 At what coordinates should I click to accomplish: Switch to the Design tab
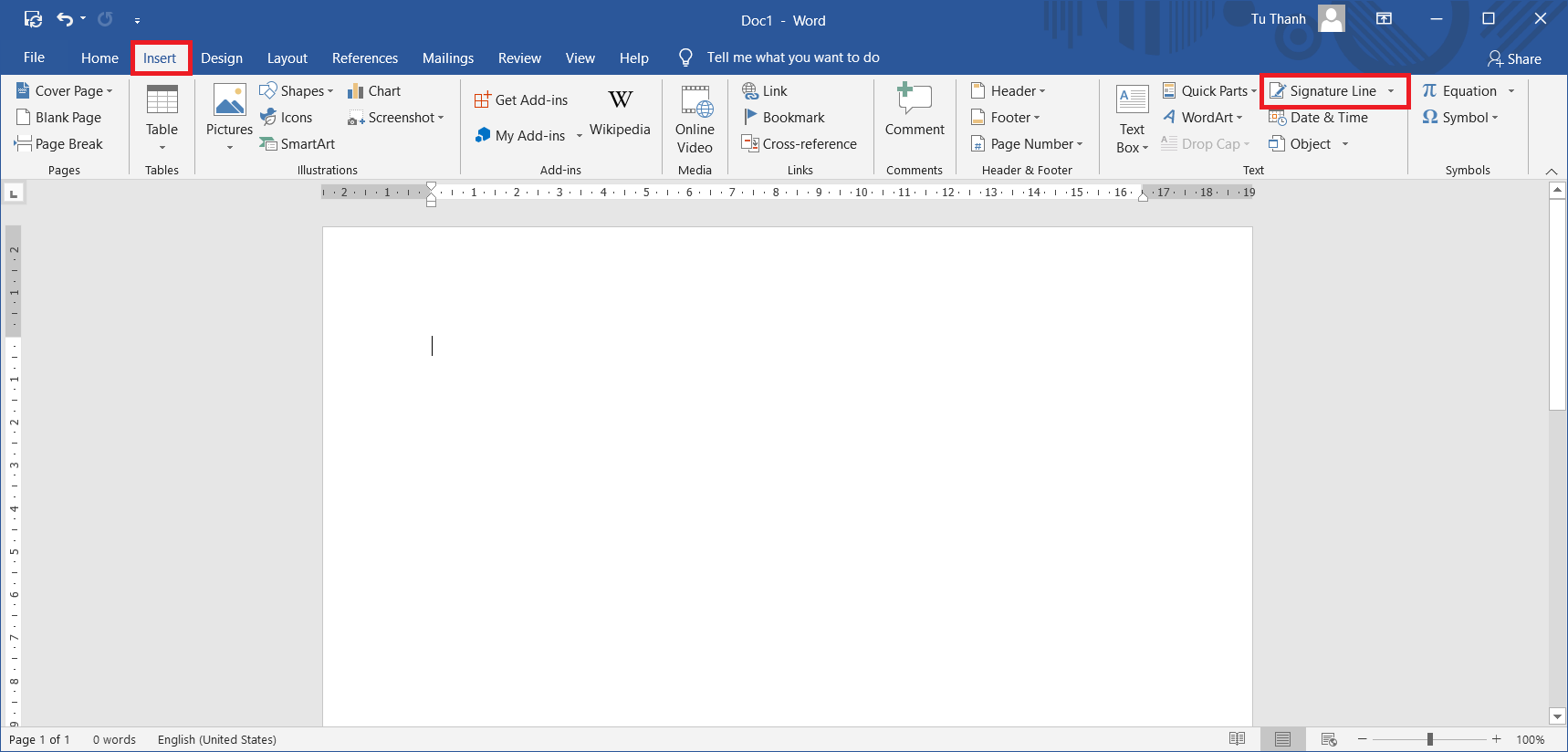[222, 58]
